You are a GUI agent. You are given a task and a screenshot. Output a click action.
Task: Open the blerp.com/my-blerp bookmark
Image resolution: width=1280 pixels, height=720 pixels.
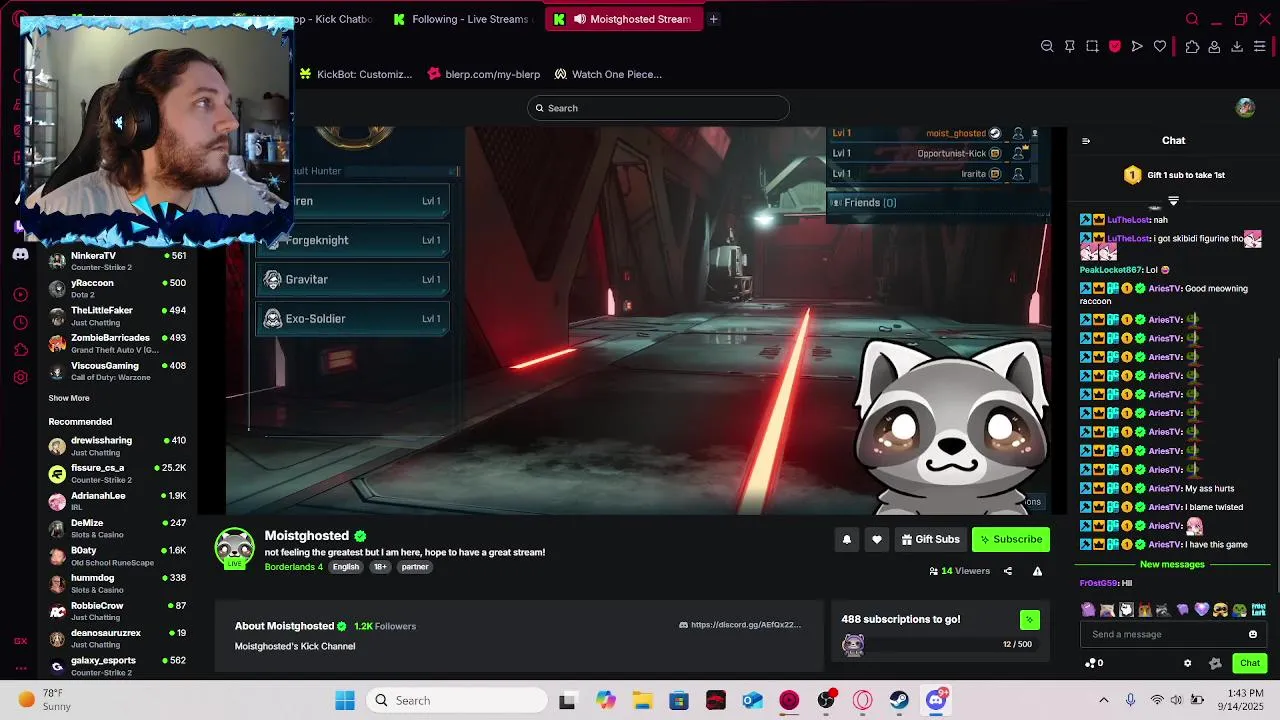[484, 74]
